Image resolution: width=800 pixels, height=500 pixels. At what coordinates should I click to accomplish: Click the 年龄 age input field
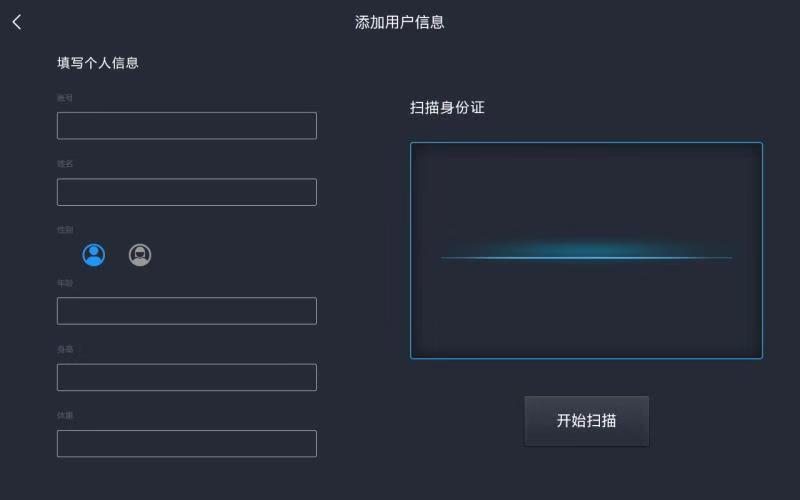pyautogui.click(x=186, y=311)
